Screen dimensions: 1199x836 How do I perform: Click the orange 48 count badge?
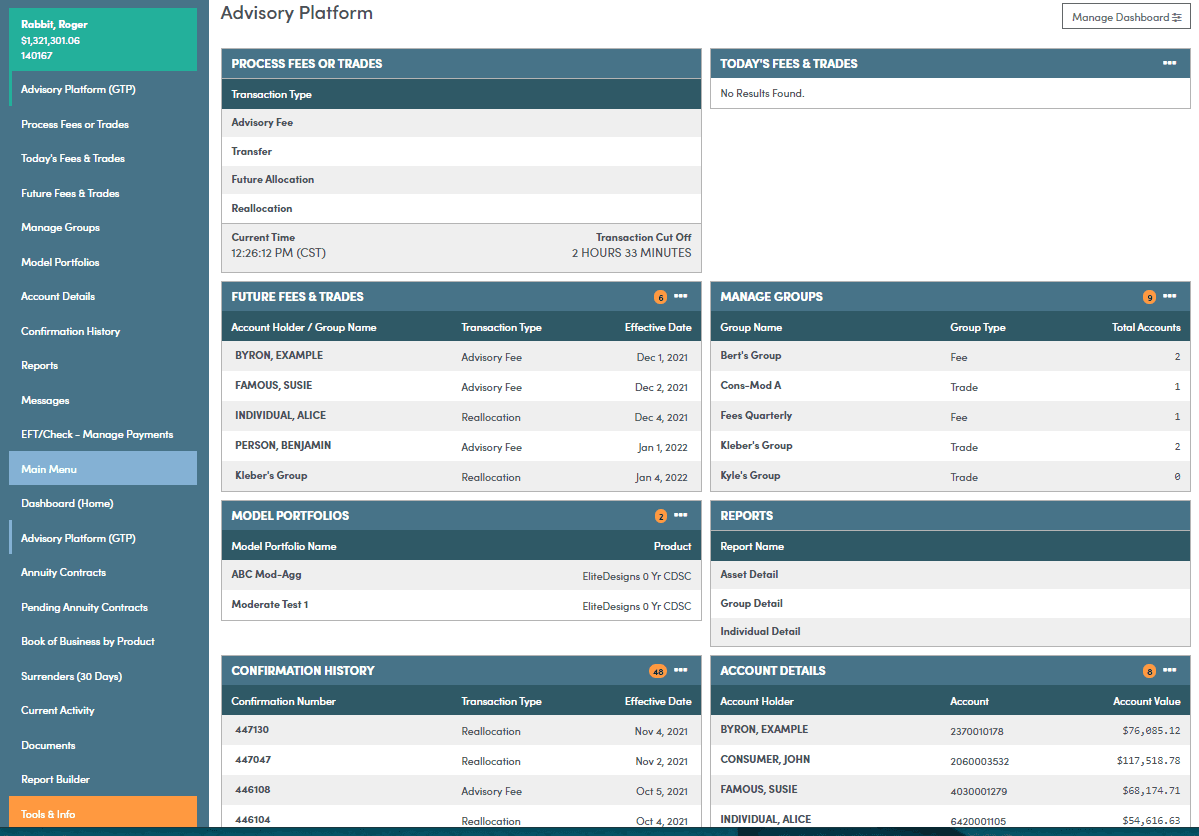pyautogui.click(x=658, y=672)
